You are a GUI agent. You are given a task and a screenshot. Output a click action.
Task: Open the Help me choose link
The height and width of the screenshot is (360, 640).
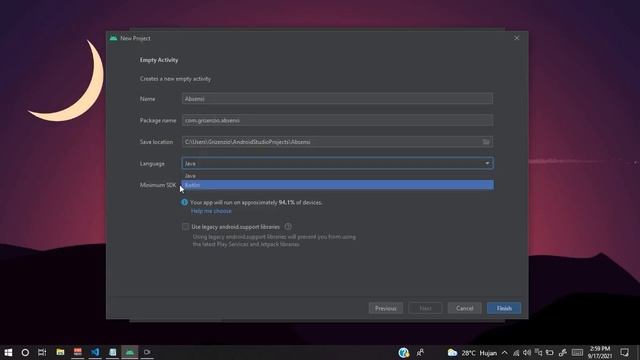[211, 211]
